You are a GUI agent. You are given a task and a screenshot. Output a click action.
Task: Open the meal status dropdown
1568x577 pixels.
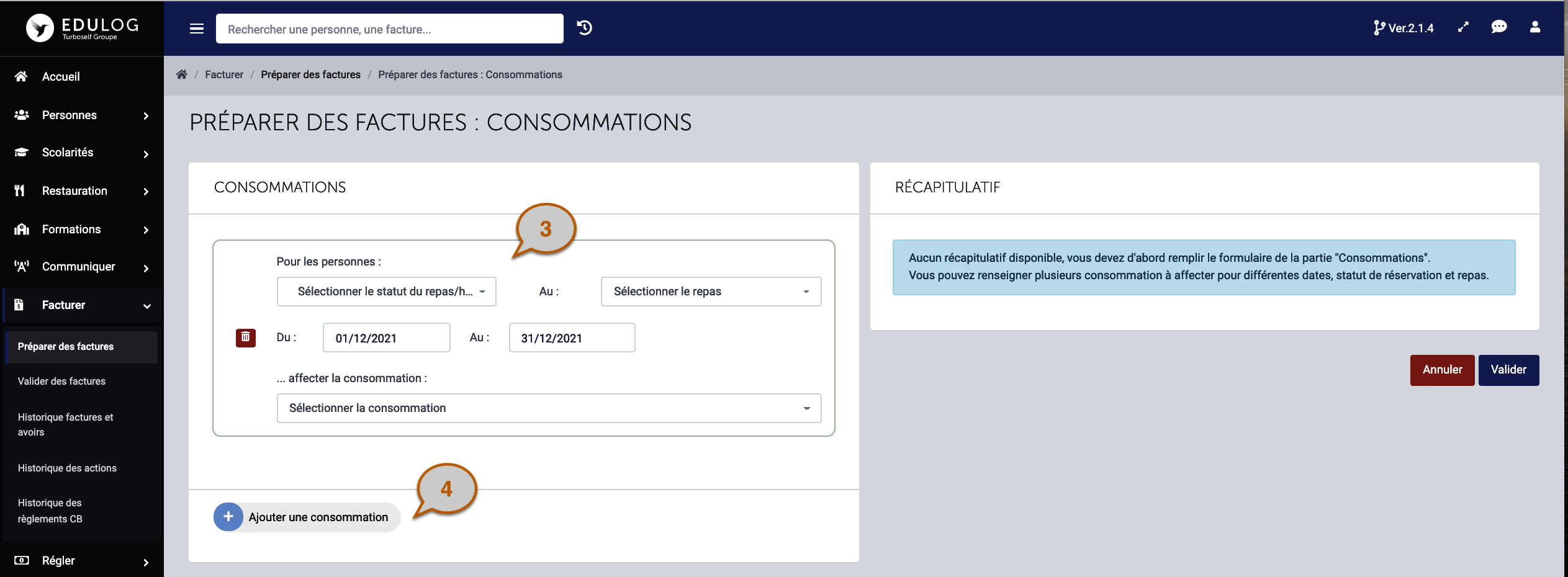(386, 292)
